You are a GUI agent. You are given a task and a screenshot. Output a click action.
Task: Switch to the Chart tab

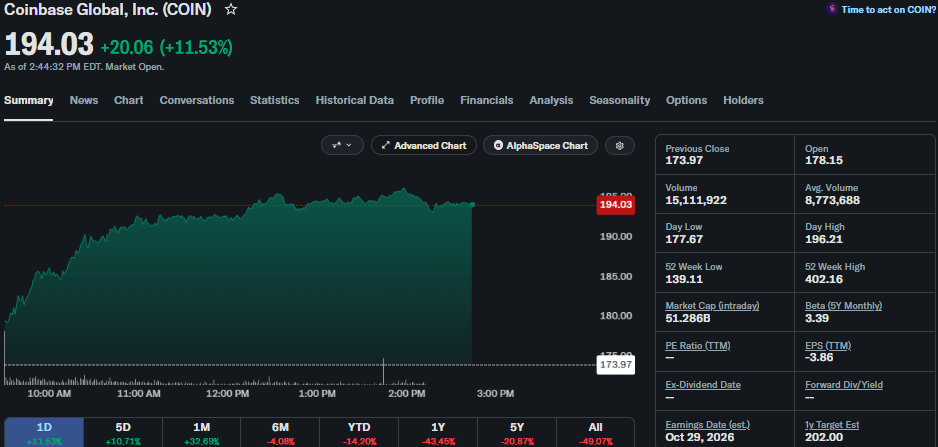(129, 101)
